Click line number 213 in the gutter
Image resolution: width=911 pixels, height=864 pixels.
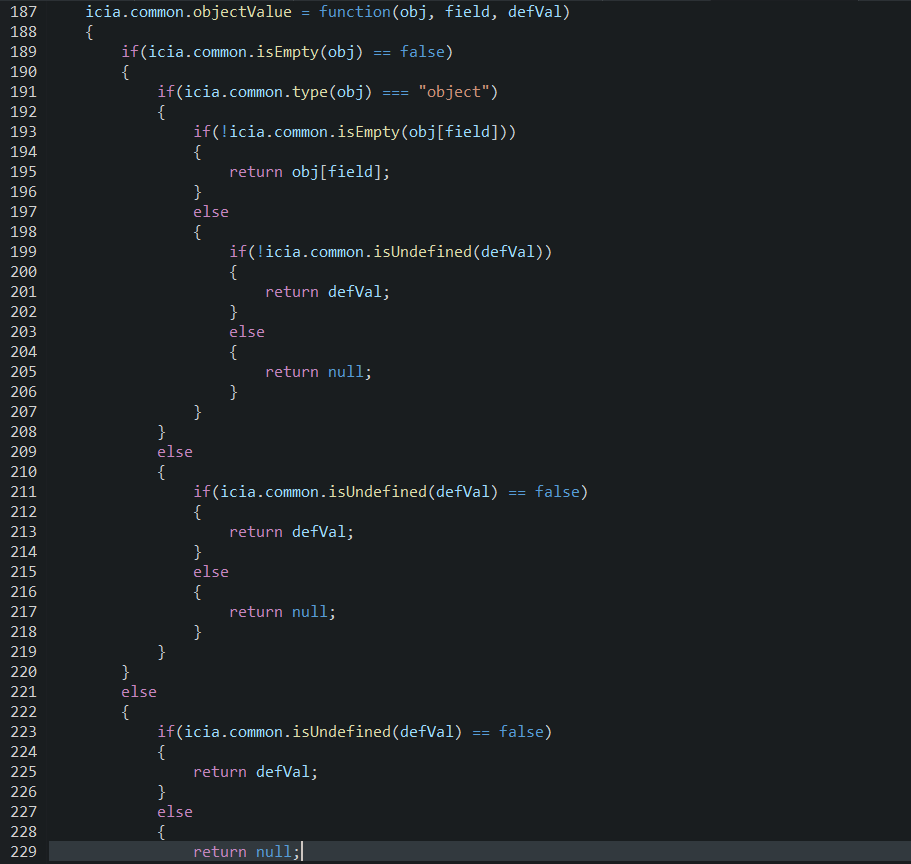pos(23,532)
